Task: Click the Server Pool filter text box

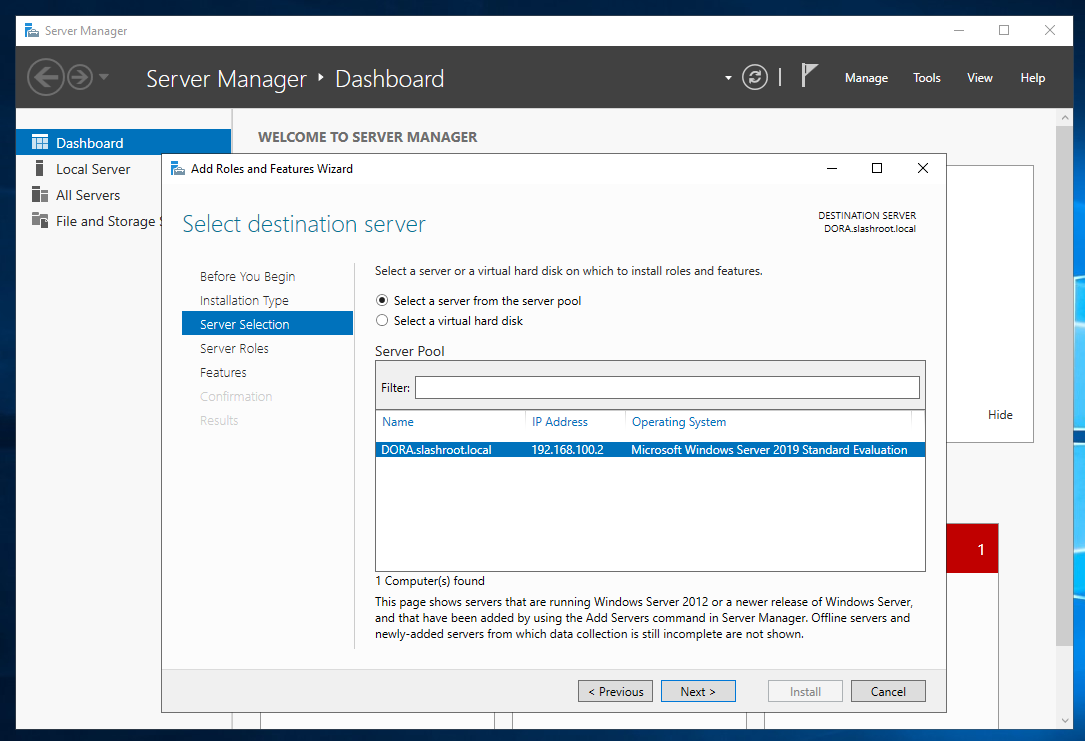Action: click(667, 387)
